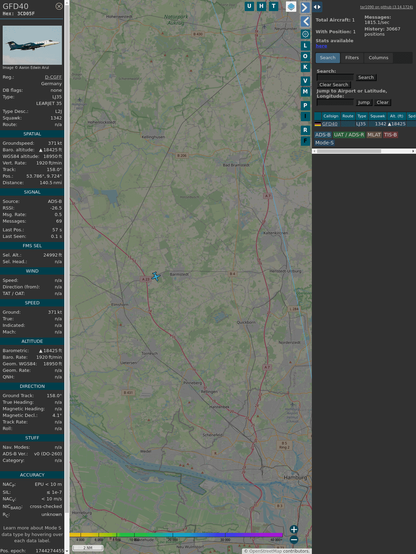
Task: Click the Clear Search button
Action: [x=334, y=85]
